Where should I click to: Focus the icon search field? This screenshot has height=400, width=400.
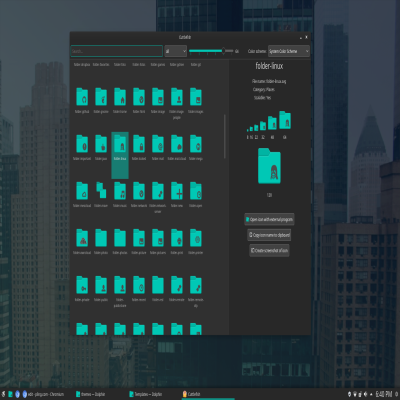click(117, 51)
